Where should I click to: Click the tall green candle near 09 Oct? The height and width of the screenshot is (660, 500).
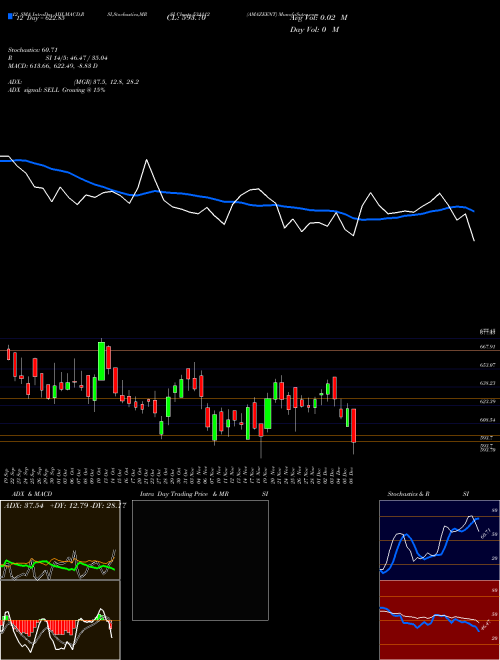click(101, 361)
